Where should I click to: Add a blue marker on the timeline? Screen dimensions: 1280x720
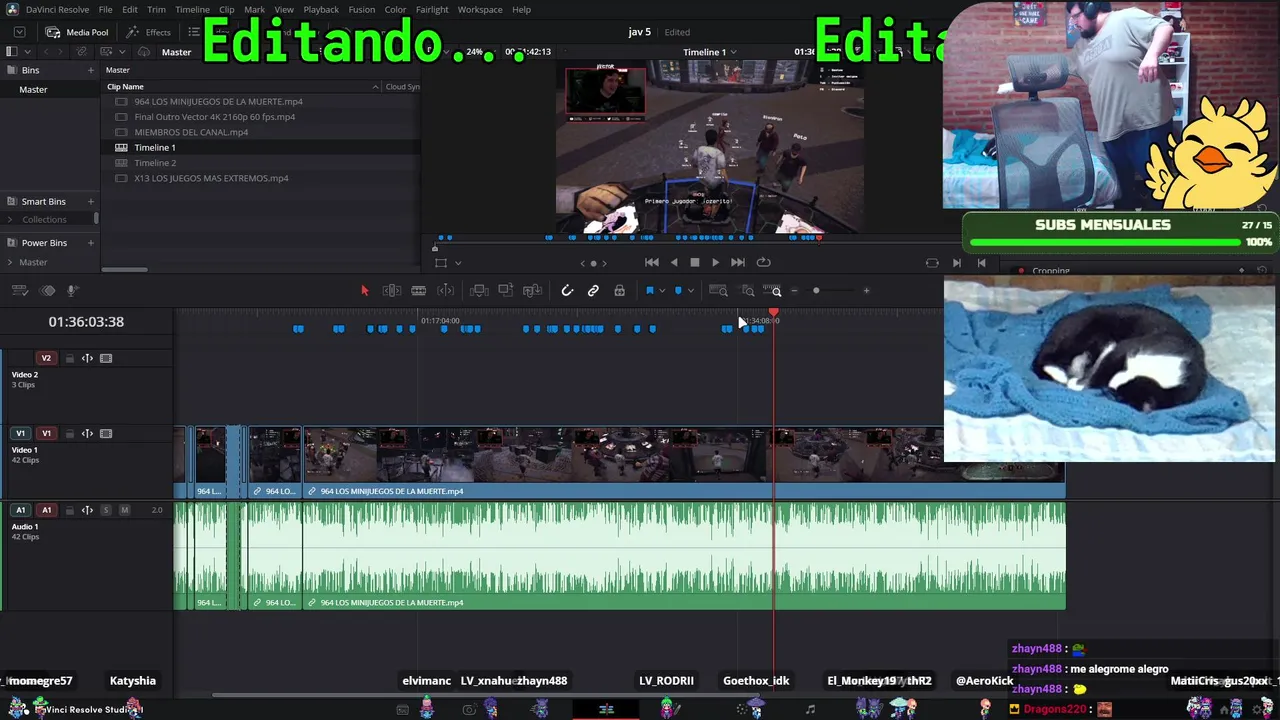(678, 291)
